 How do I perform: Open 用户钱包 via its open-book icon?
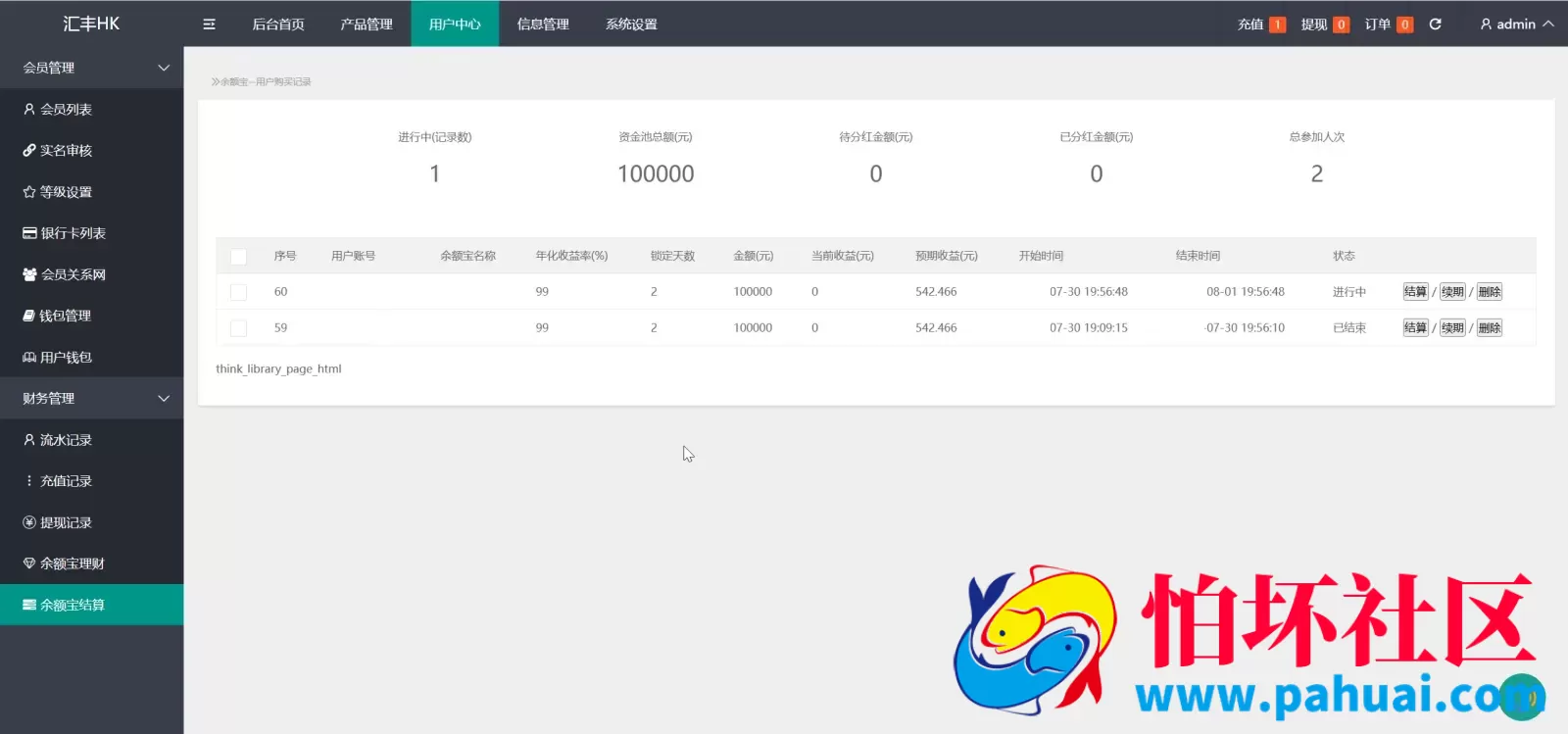coord(29,358)
